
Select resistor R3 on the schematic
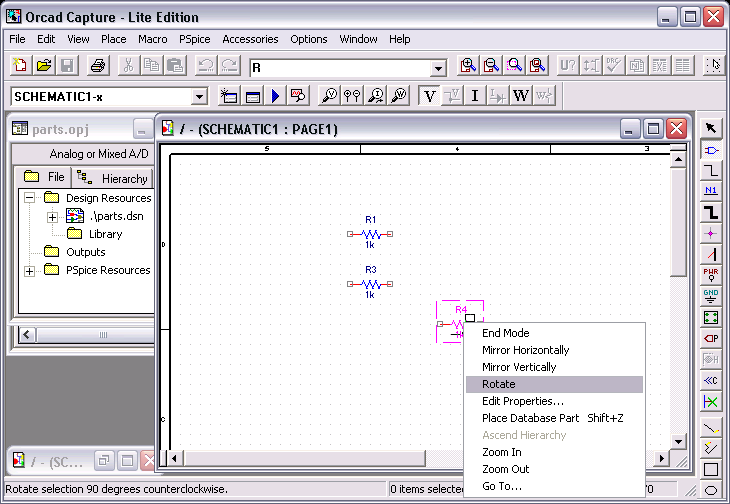tap(370, 284)
